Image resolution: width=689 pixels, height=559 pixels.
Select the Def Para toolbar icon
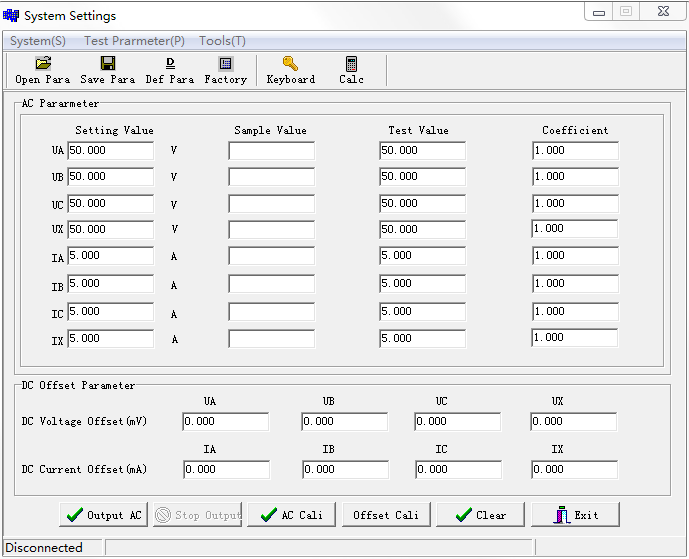pos(170,64)
